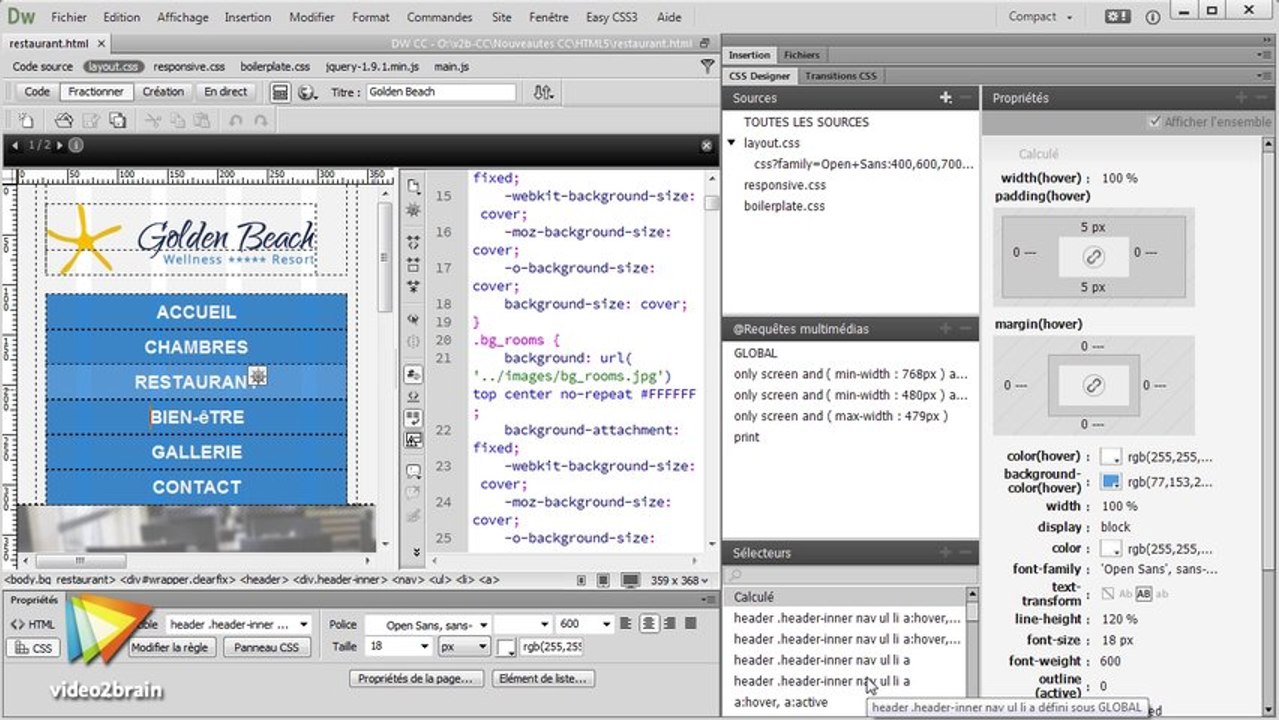Click the undo arrow icon
This screenshot has width=1279, height=720.
[x=236, y=120]
